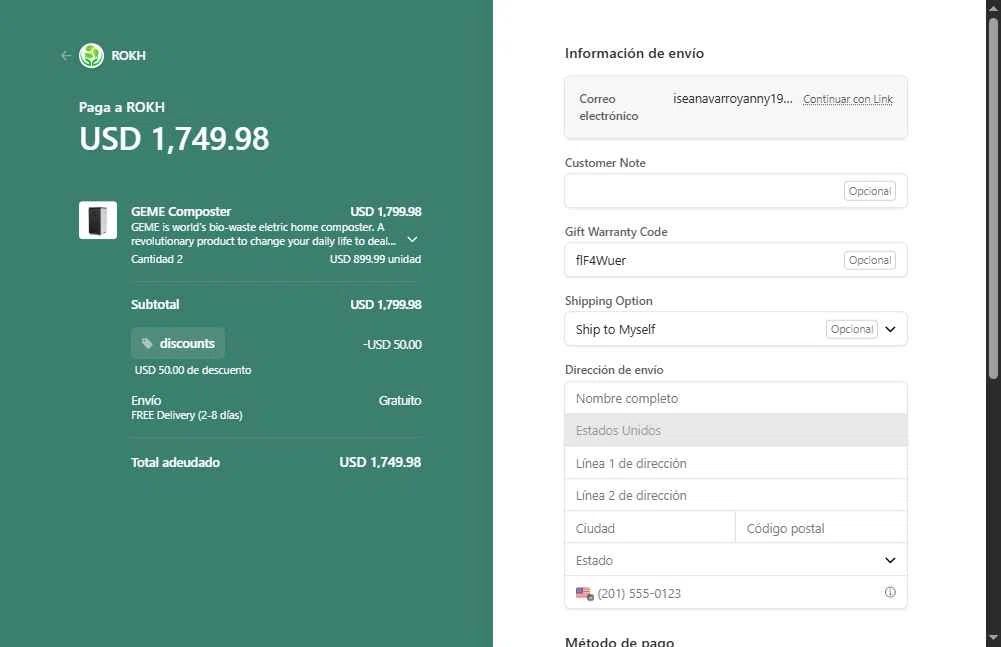Click the Total adeudado amount
The width and height of the screenshot is (1001, 647).
[380, 462]
